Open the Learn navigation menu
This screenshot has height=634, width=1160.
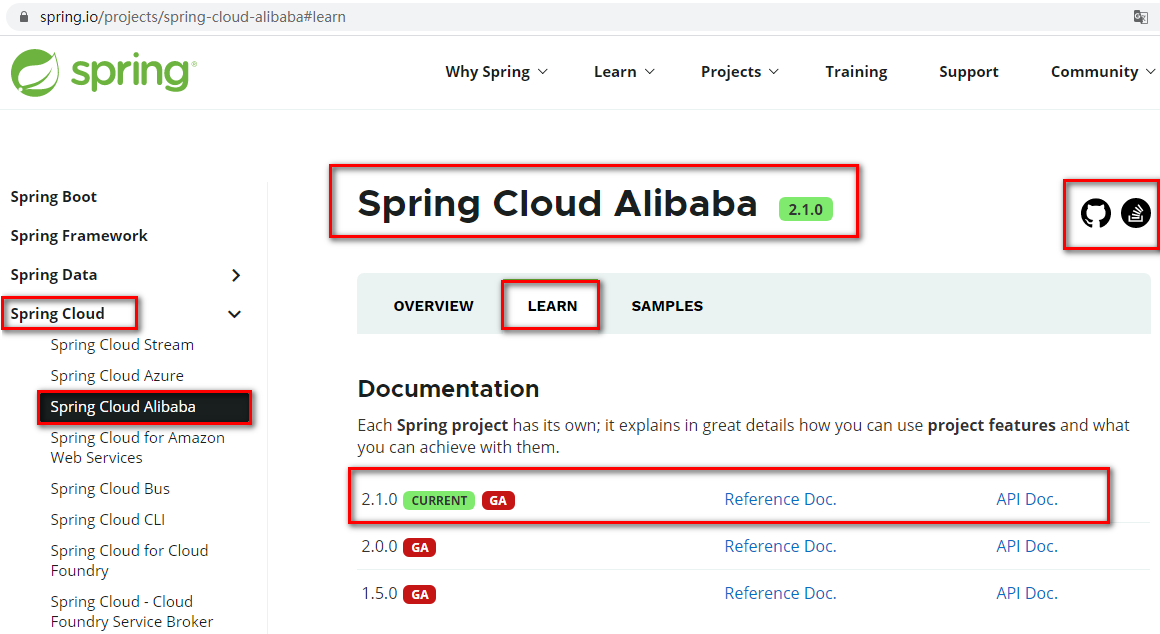pyautogui.click(x=624, y=72)
